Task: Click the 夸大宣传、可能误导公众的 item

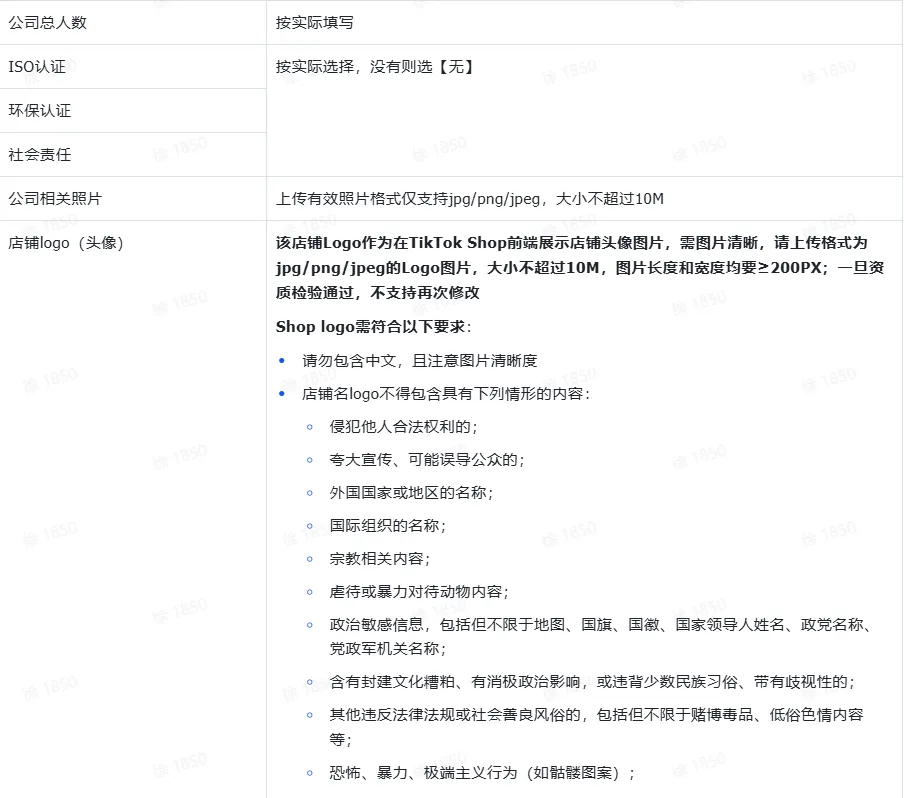Action: [x=427, y=460]
